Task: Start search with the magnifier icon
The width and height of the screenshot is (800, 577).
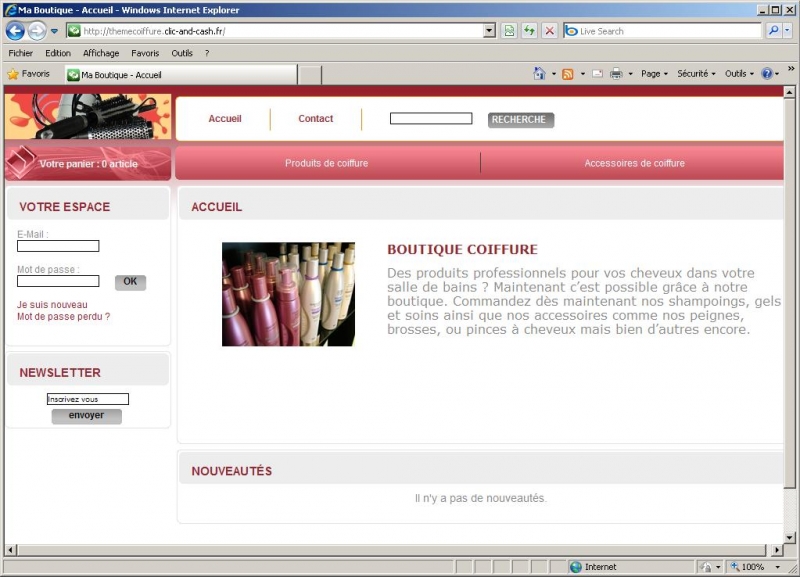Action: pyautogui.click(x=773, y=31)
